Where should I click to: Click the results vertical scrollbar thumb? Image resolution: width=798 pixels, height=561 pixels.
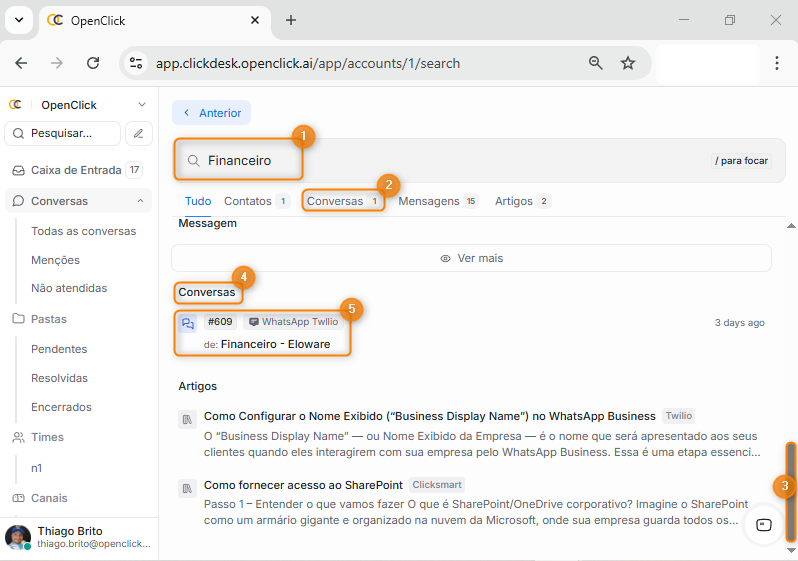point(790,490)
